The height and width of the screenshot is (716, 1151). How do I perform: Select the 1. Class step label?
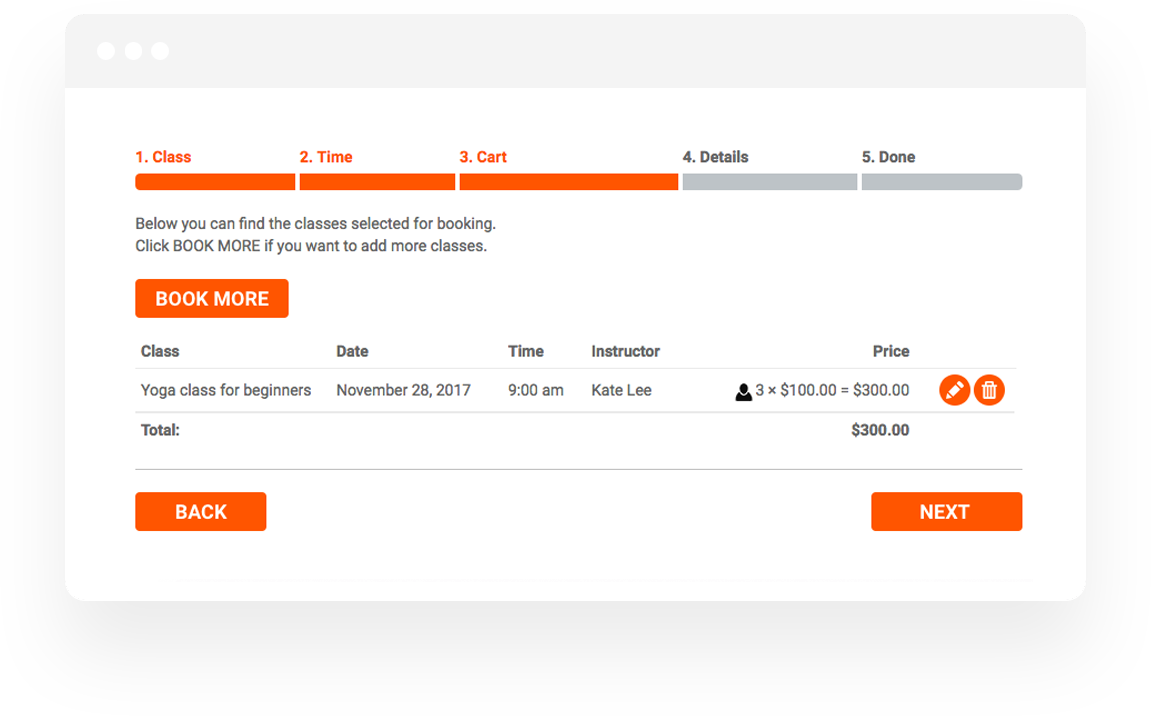pos(163,157)
